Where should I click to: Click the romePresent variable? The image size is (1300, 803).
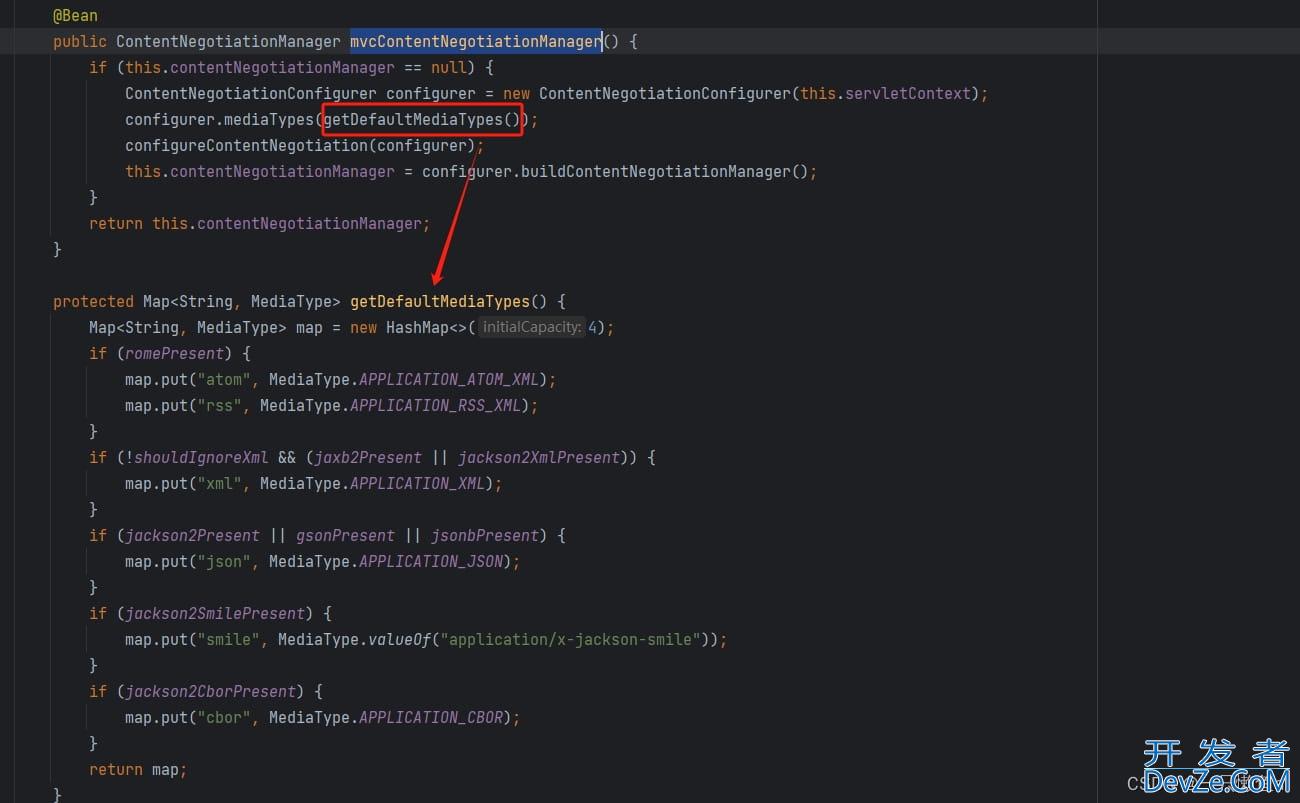[x=174, y=354]
